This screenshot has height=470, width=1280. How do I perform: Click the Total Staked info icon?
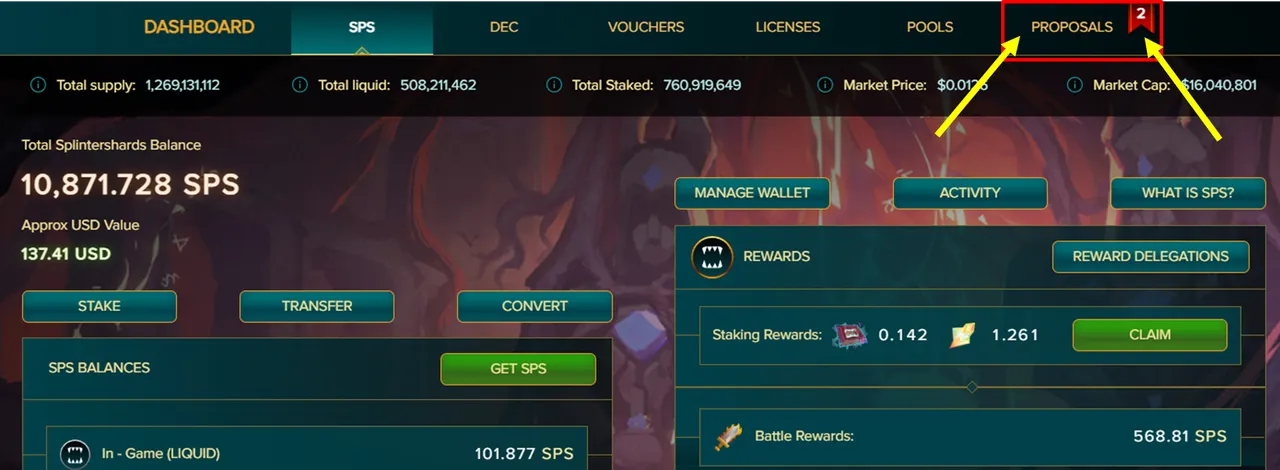(554, 85)
